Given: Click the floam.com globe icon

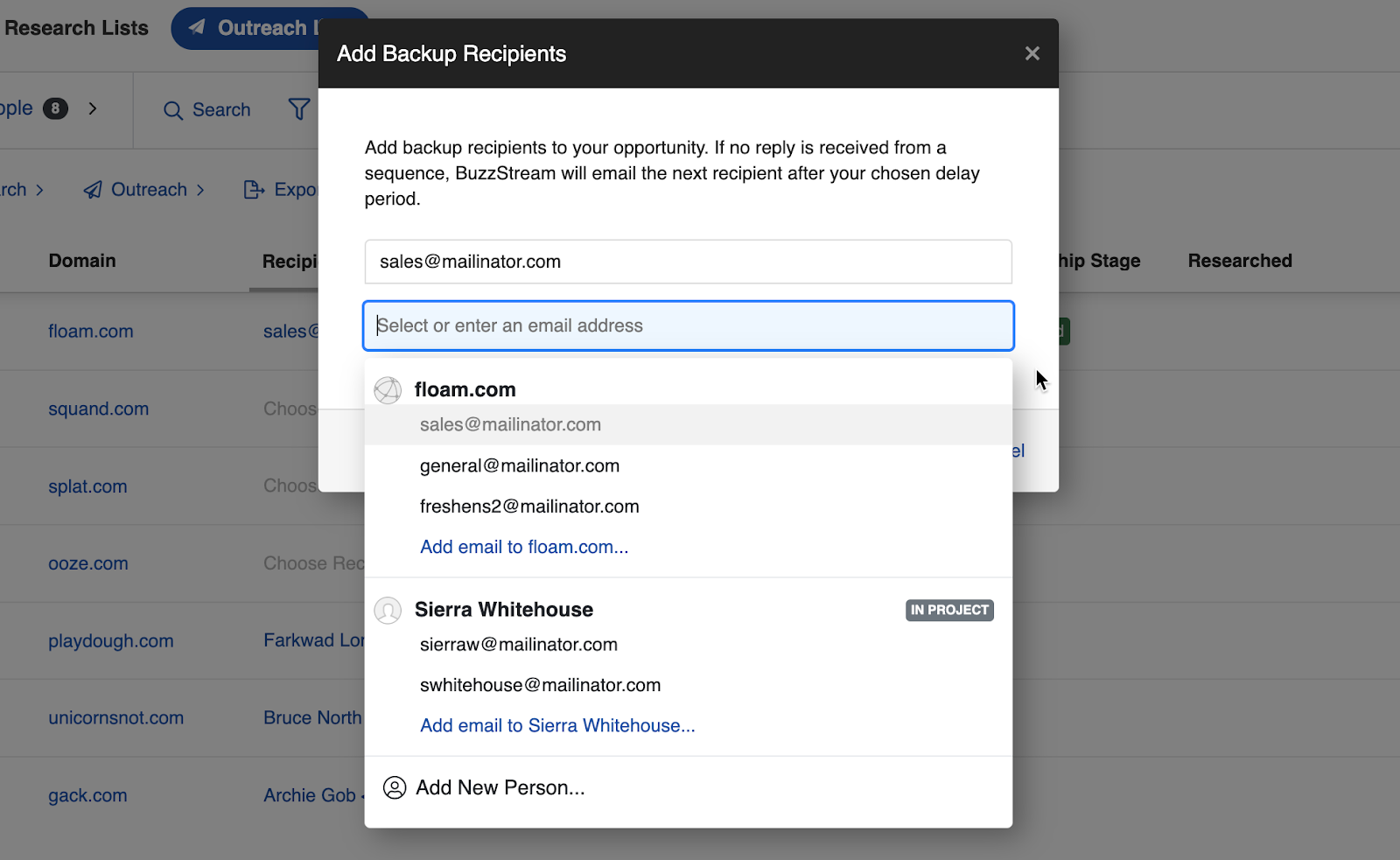Looking at the screenshot, I should coord(388,390).
